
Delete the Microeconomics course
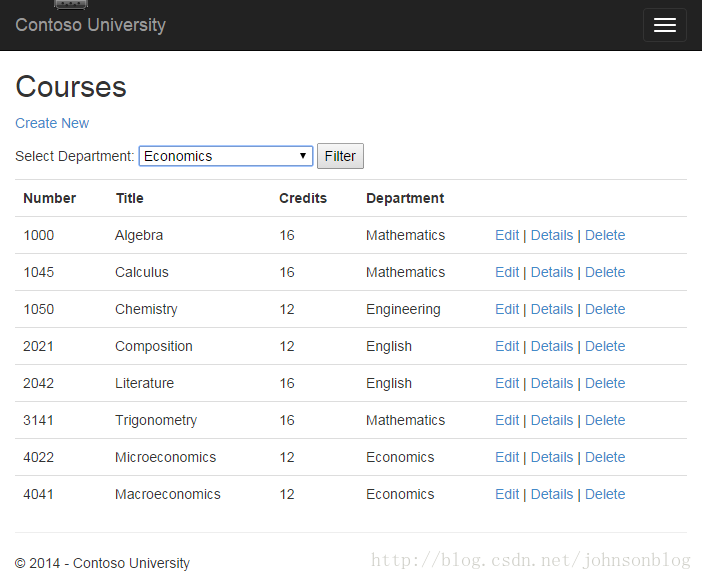click(x=605, y=457)
